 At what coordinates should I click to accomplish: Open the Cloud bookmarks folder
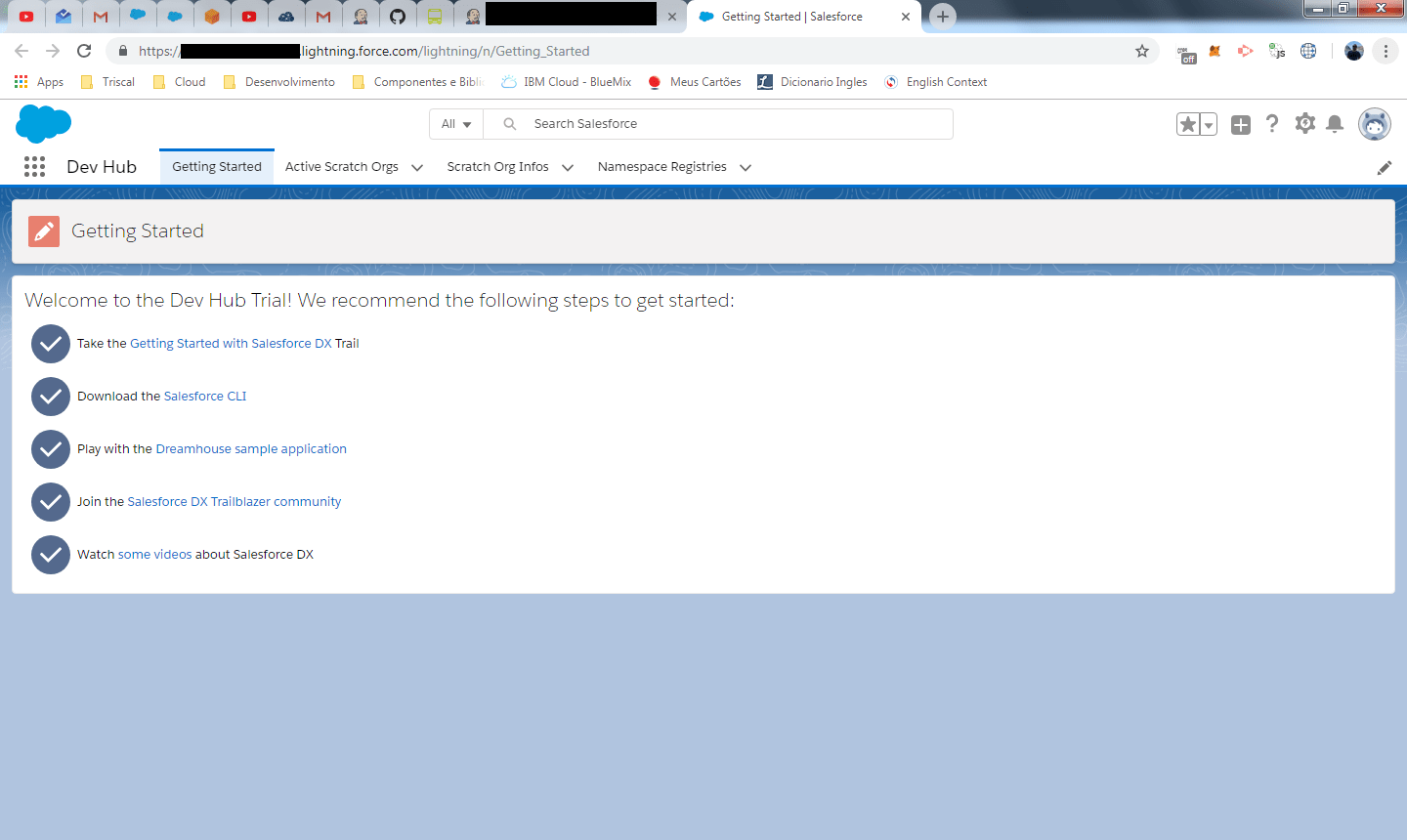(x=179, y=82)
